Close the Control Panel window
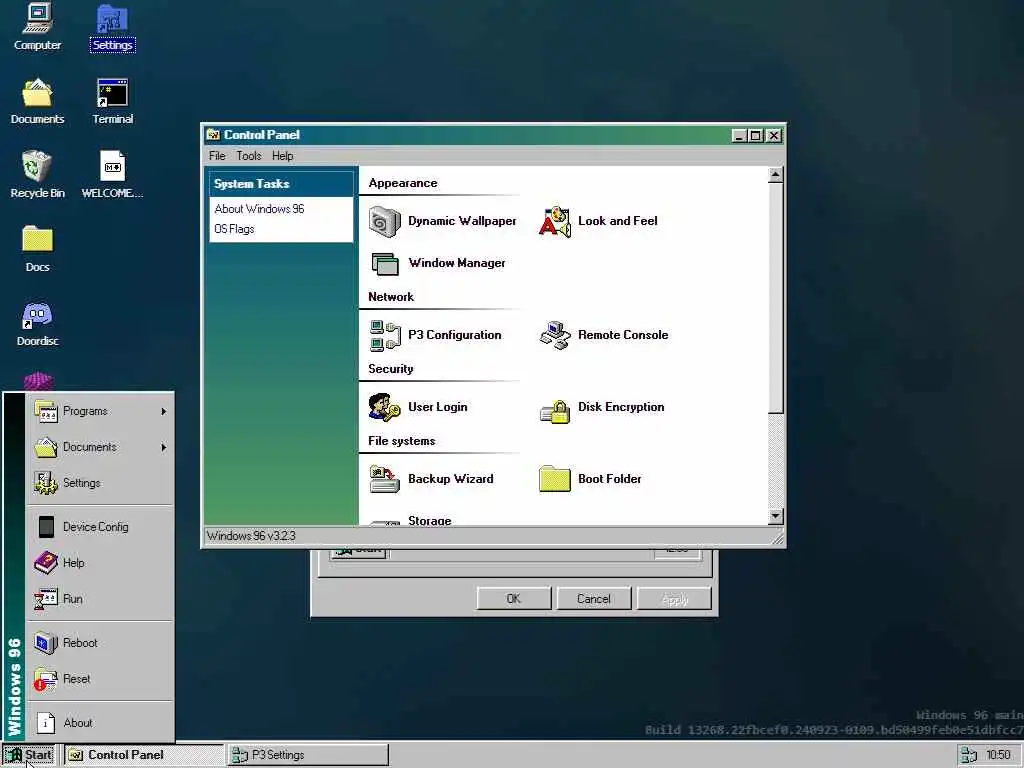The width and height of the screenshot is (1024, 768). (774, 135)
